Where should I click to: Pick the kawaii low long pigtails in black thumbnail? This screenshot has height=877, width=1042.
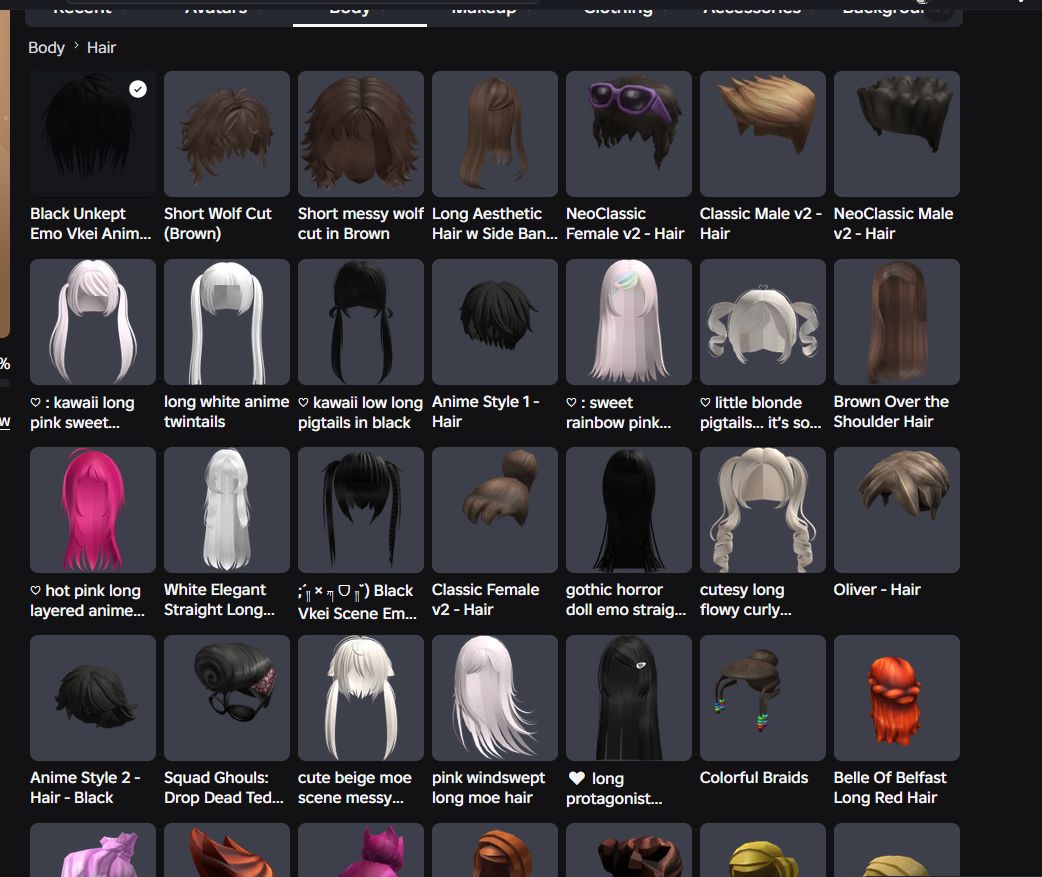[x=361, y=322]
